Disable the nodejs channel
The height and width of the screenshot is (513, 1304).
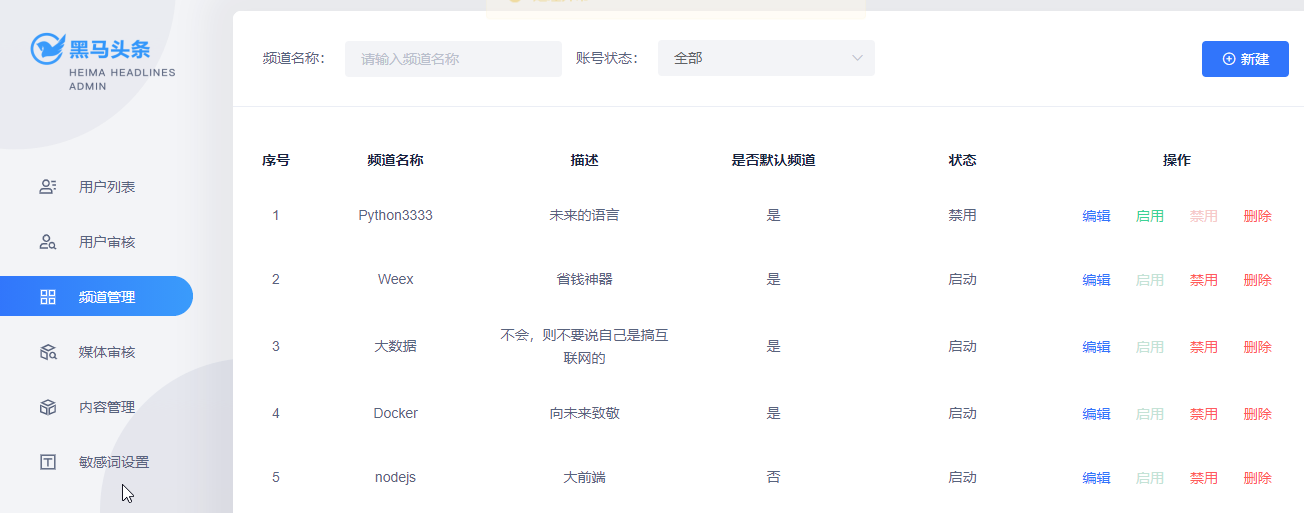point(1204,478)
